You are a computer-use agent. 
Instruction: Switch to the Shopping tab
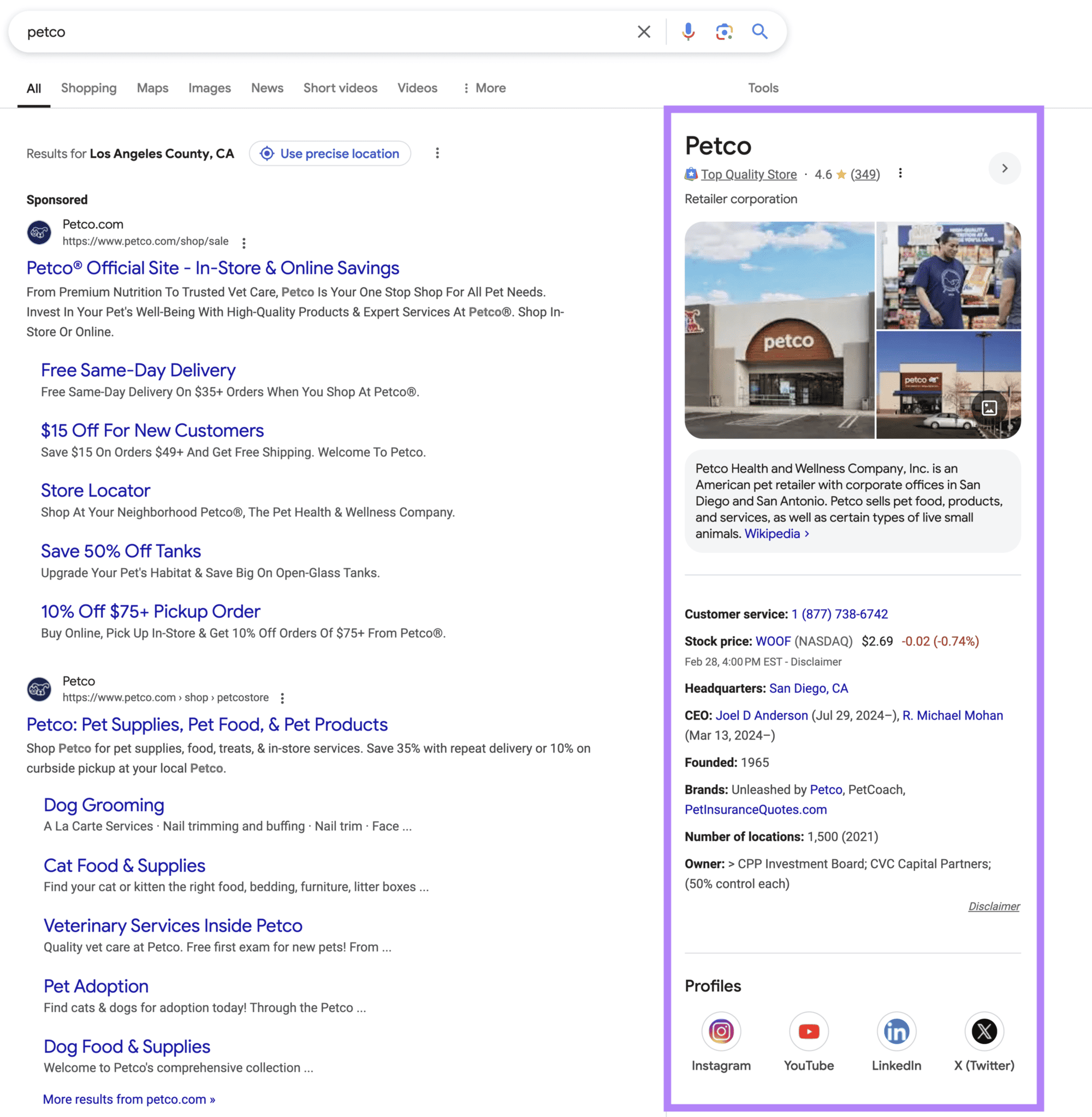tap(88, 88)
